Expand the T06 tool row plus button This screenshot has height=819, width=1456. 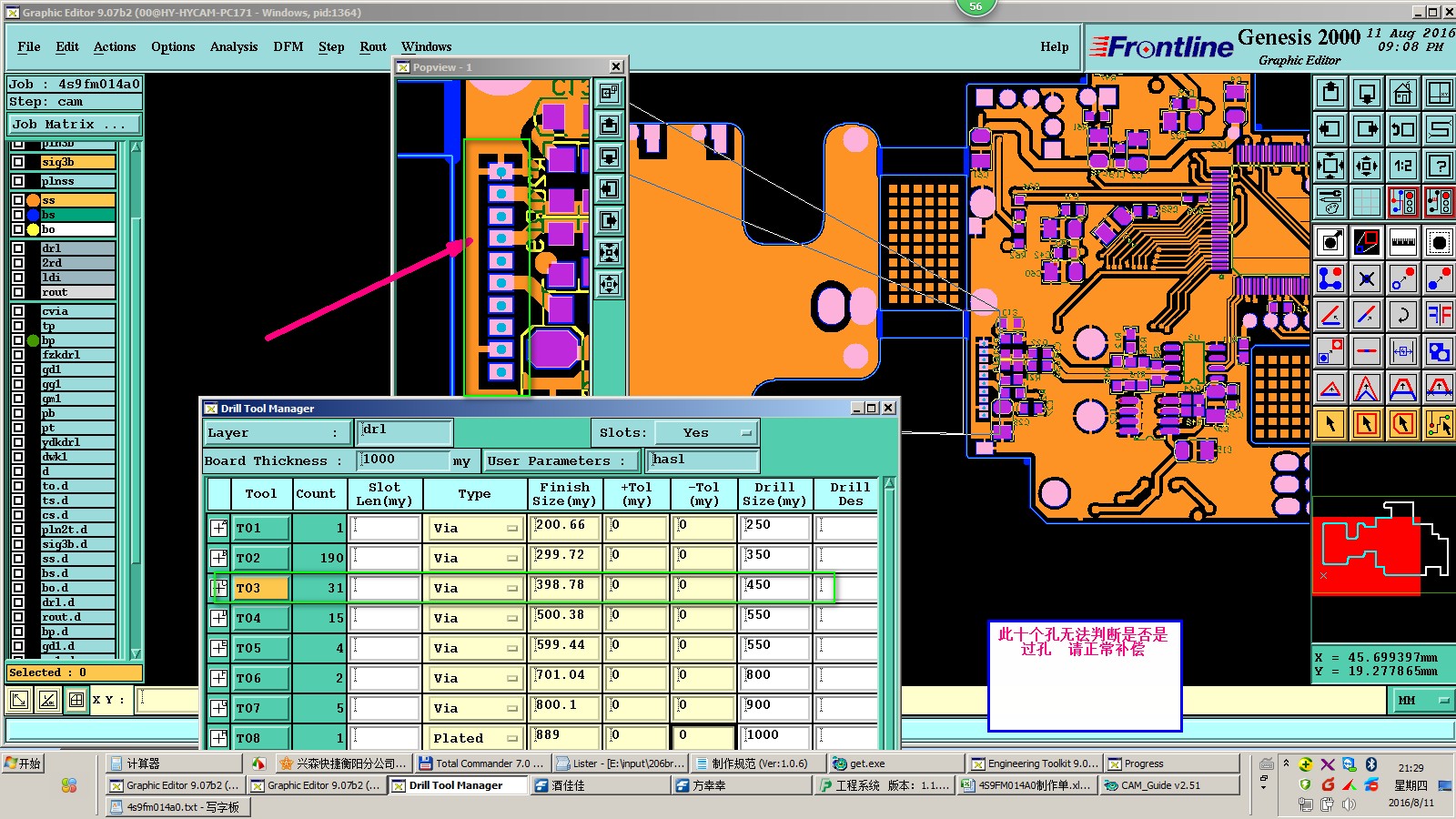218,678
